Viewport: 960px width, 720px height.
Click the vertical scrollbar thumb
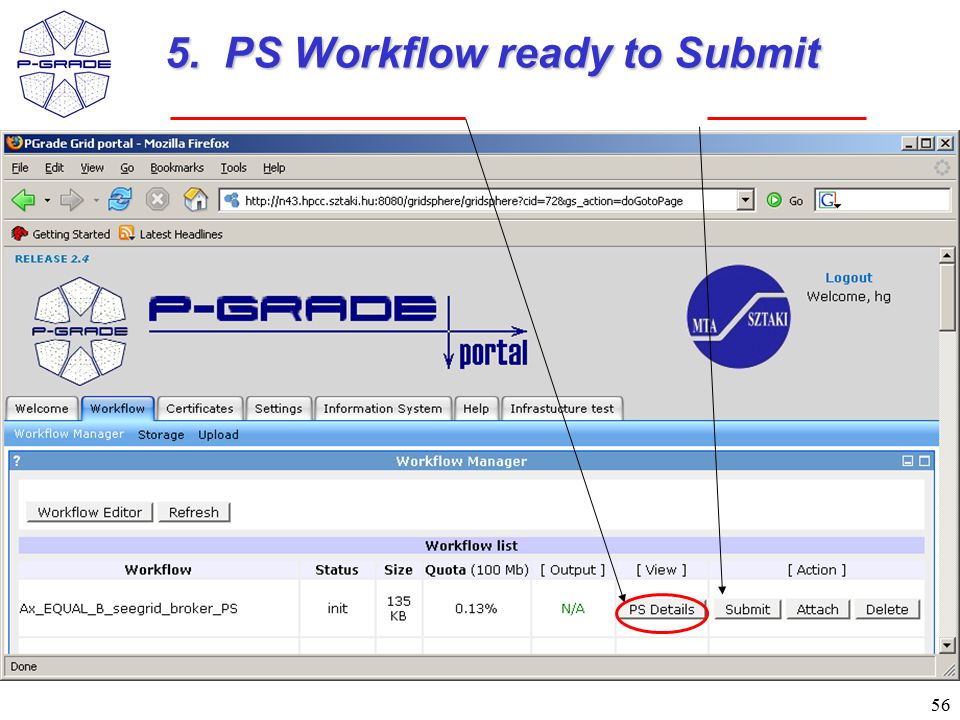click(947, 297)
